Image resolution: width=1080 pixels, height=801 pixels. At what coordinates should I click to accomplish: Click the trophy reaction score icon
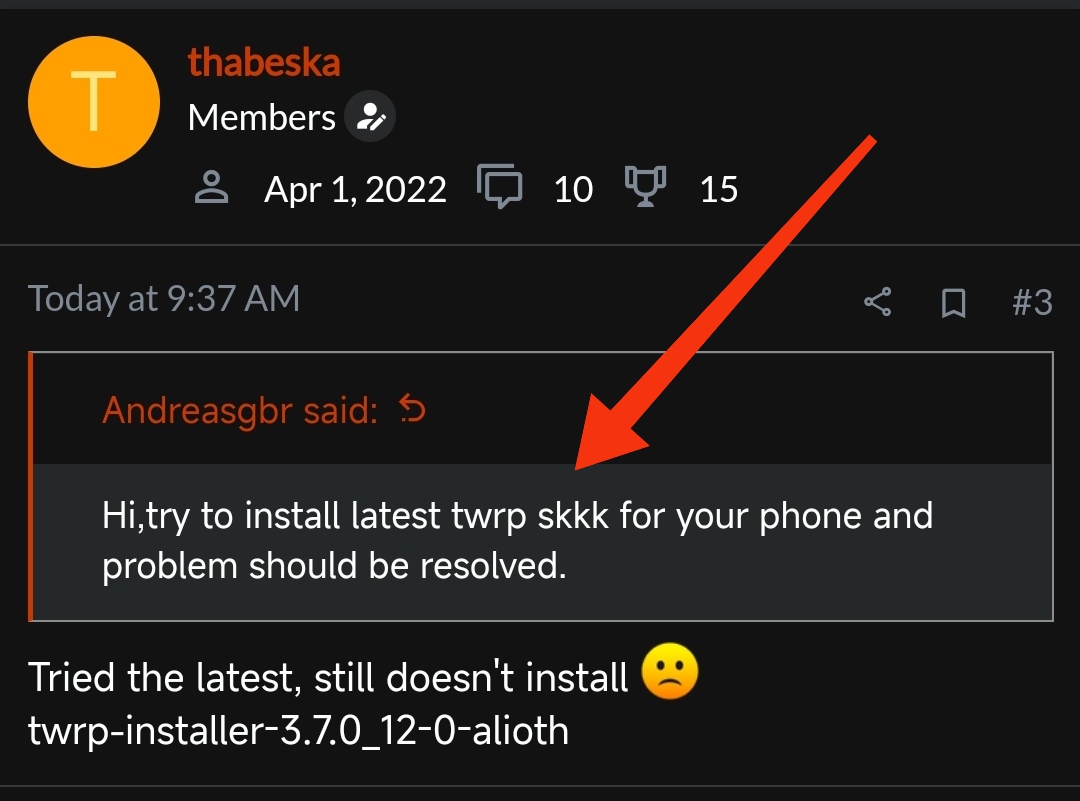click(x=645, y=186)
